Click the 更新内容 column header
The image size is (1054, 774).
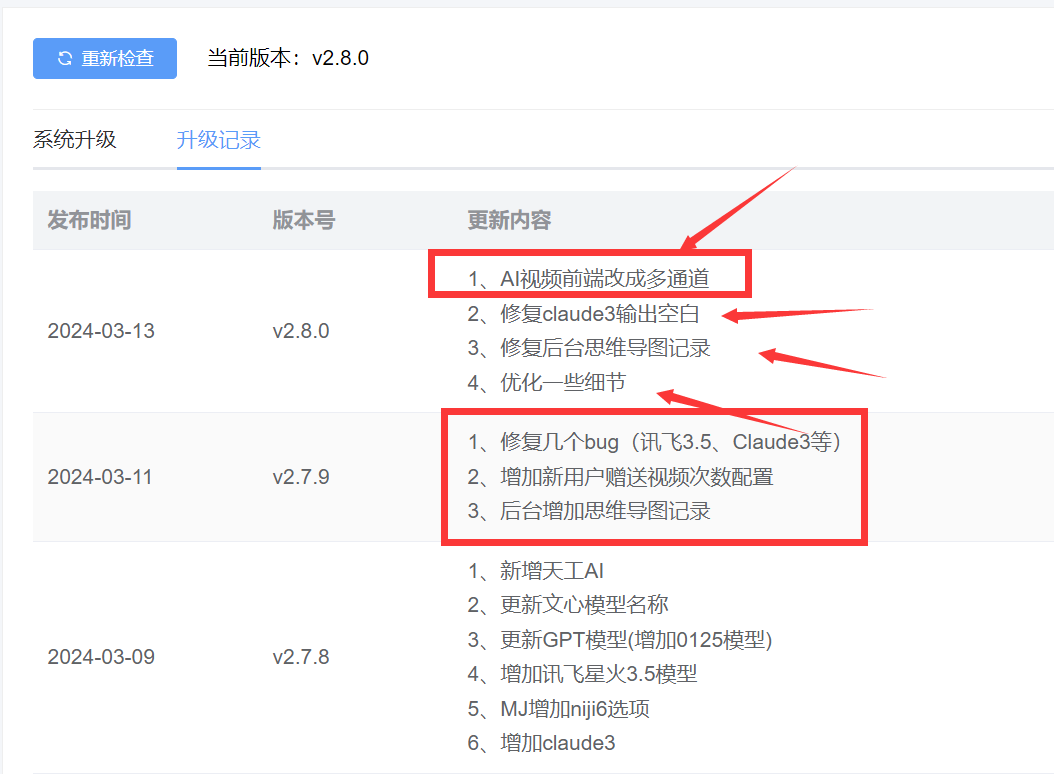(510, 220)
